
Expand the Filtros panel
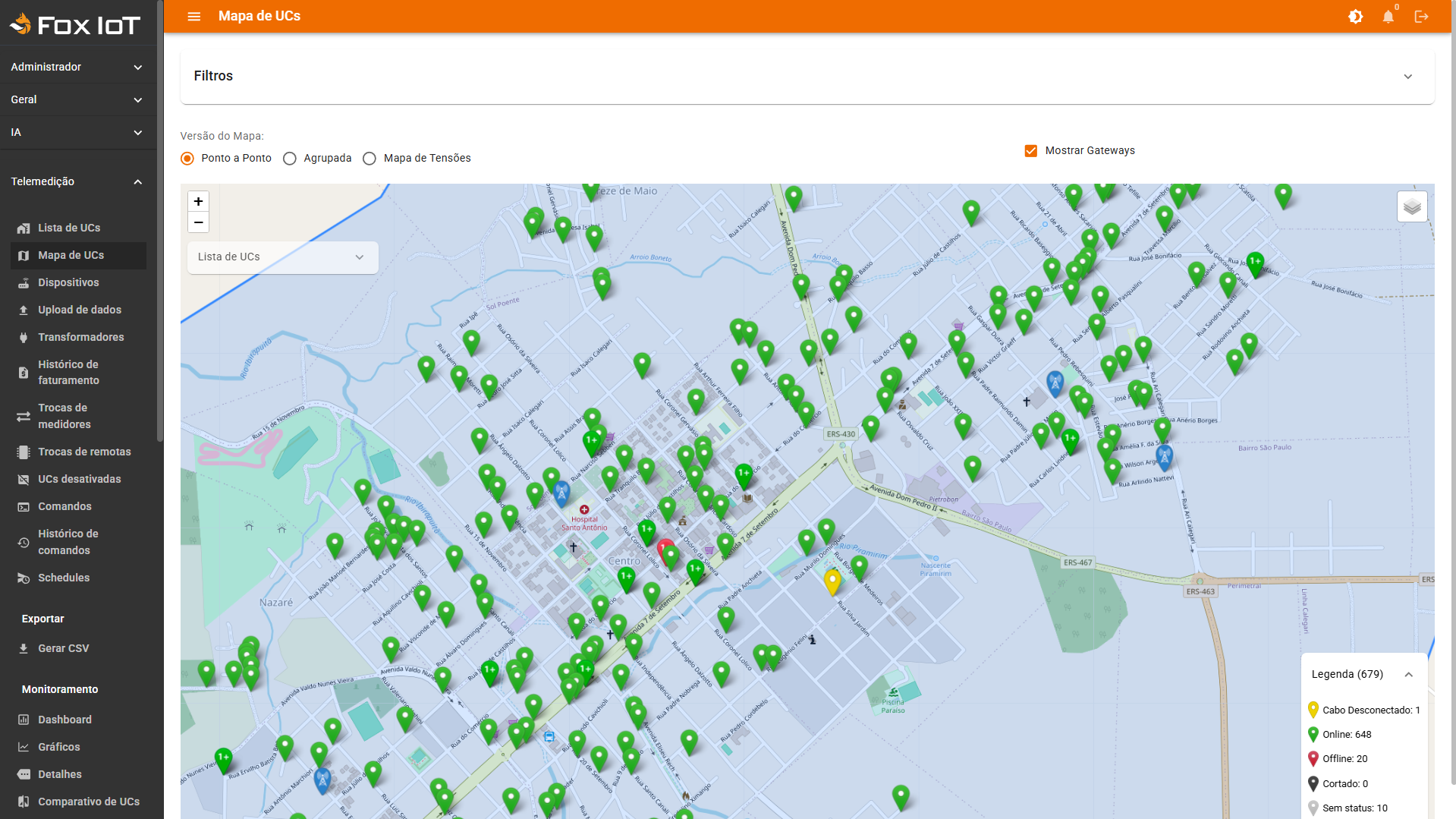pyautogui.click(x=807, y=76)
